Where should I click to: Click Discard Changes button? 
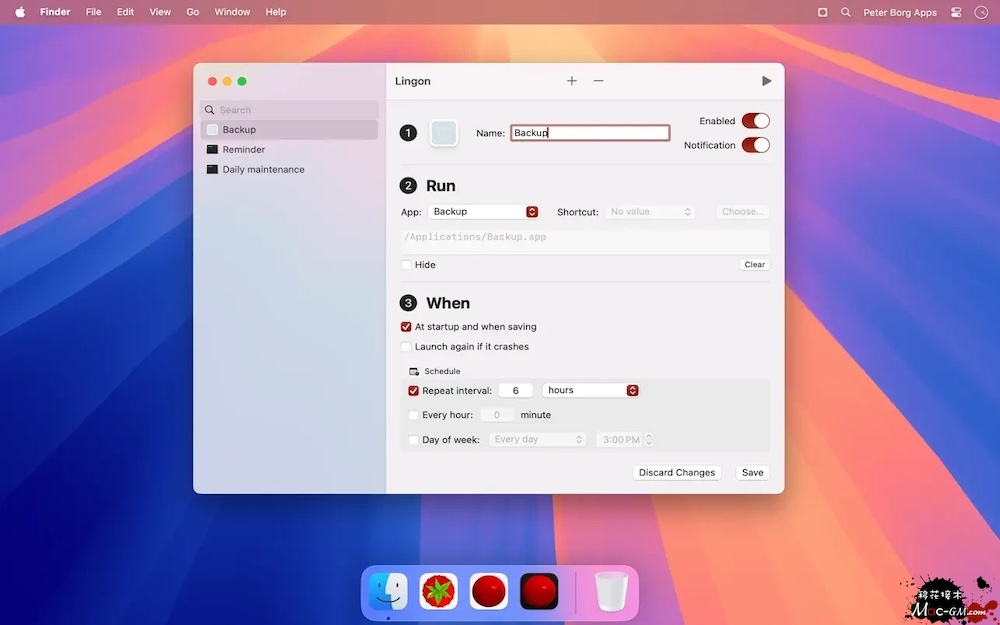pyautogui.click(x=677, y=473)
